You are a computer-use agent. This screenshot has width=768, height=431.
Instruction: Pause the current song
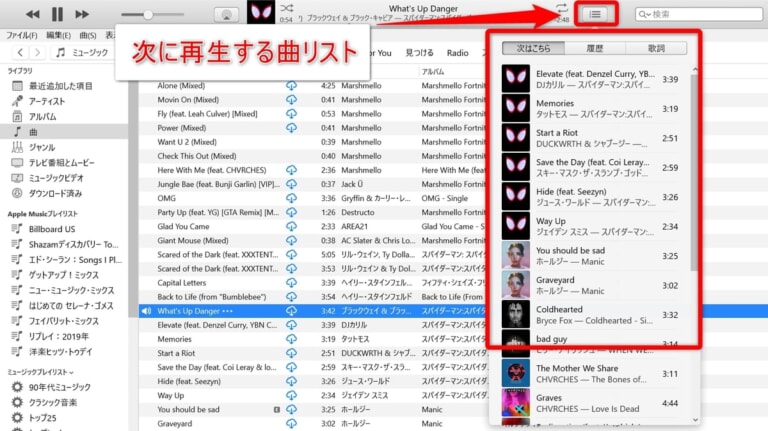tap(57, 14)
